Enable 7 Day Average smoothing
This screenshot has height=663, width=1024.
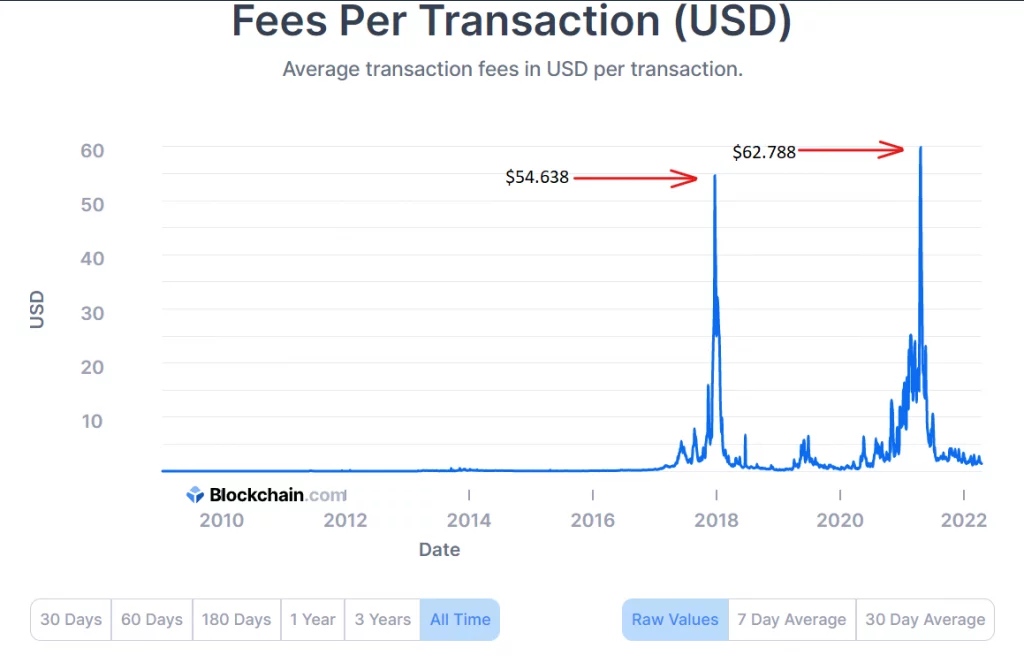792,619
